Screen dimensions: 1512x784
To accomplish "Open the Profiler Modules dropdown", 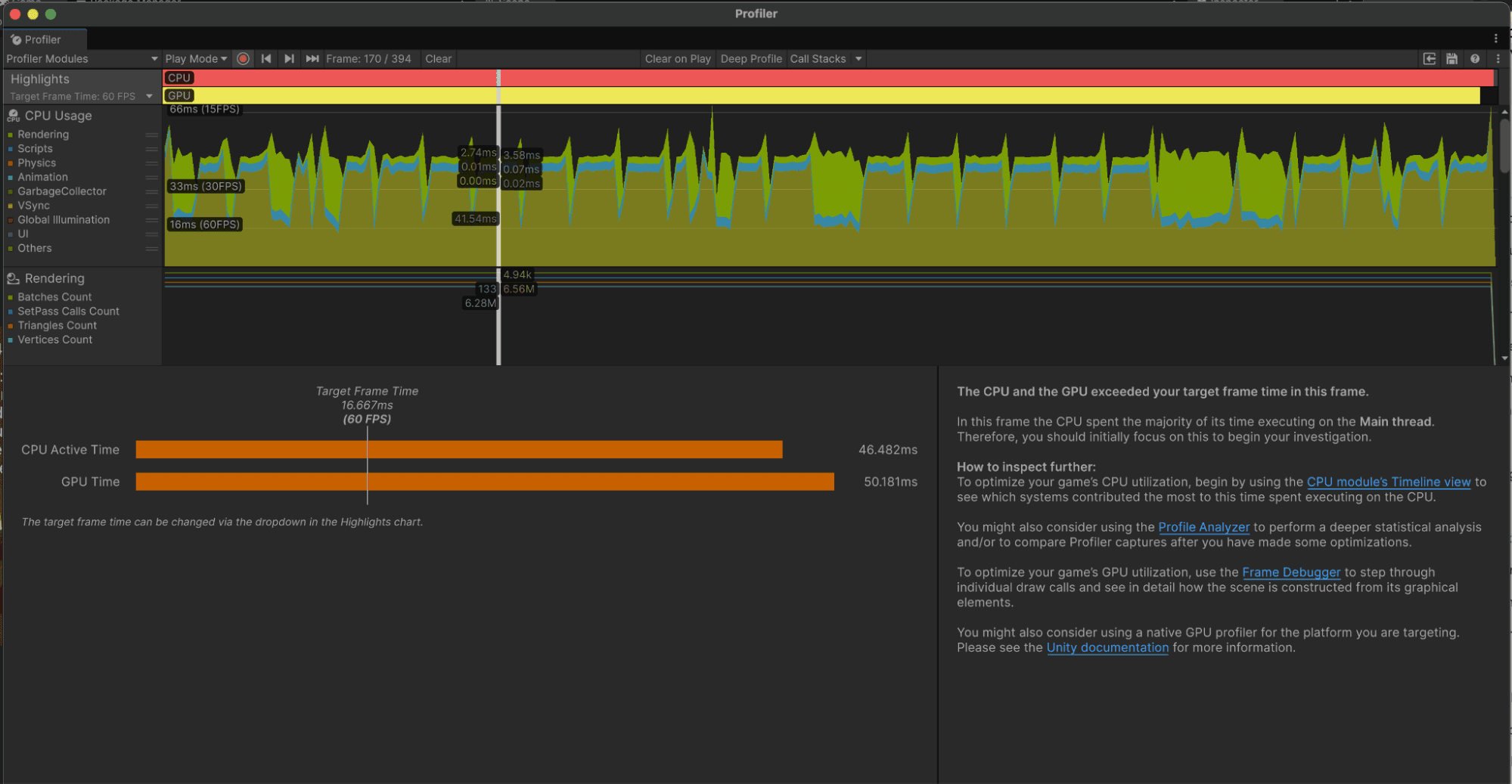I will pos(79,58).
